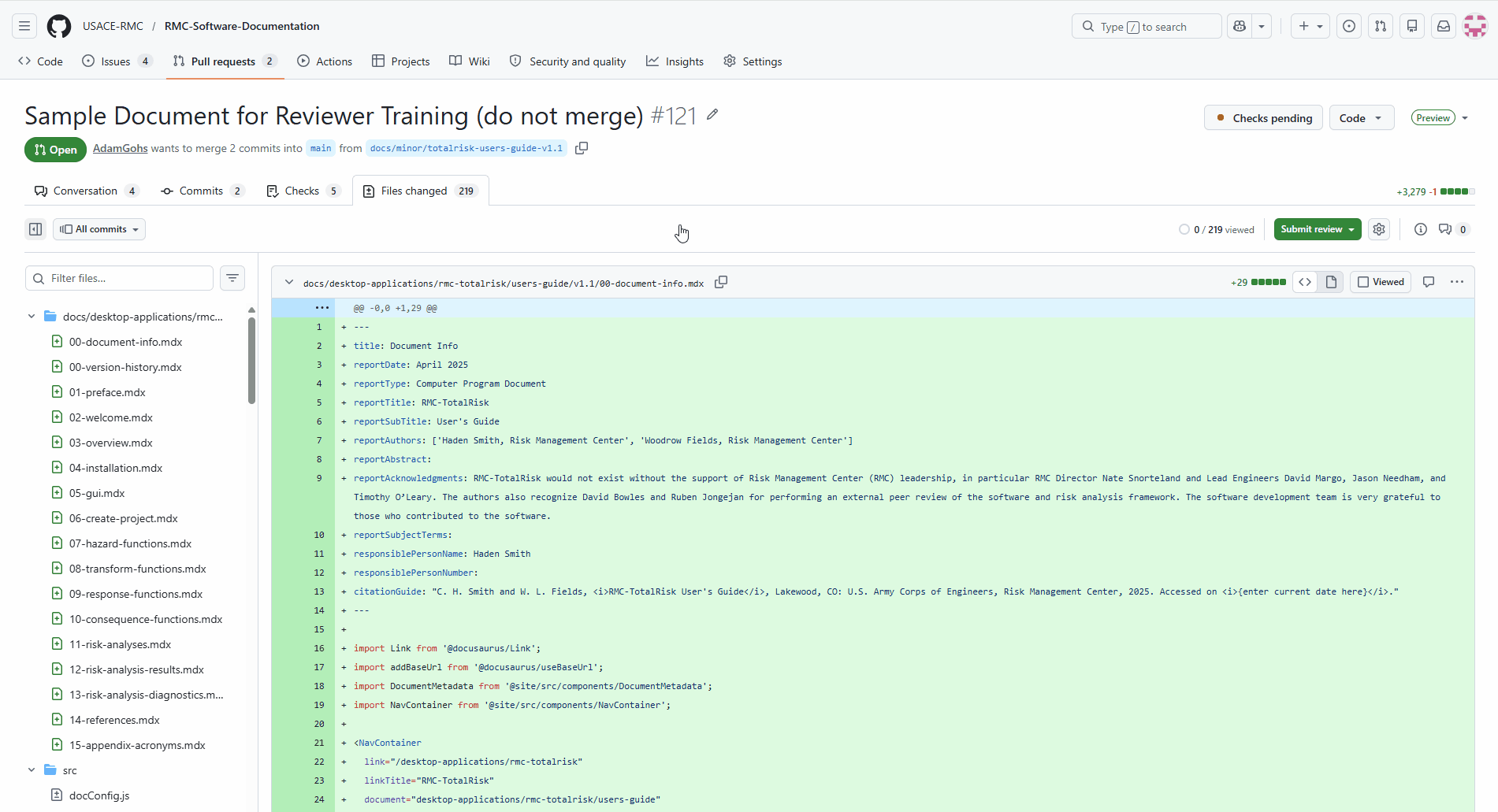Open 00-version-history.mdx in file tree
The image size is (1498, 812).
125,367
